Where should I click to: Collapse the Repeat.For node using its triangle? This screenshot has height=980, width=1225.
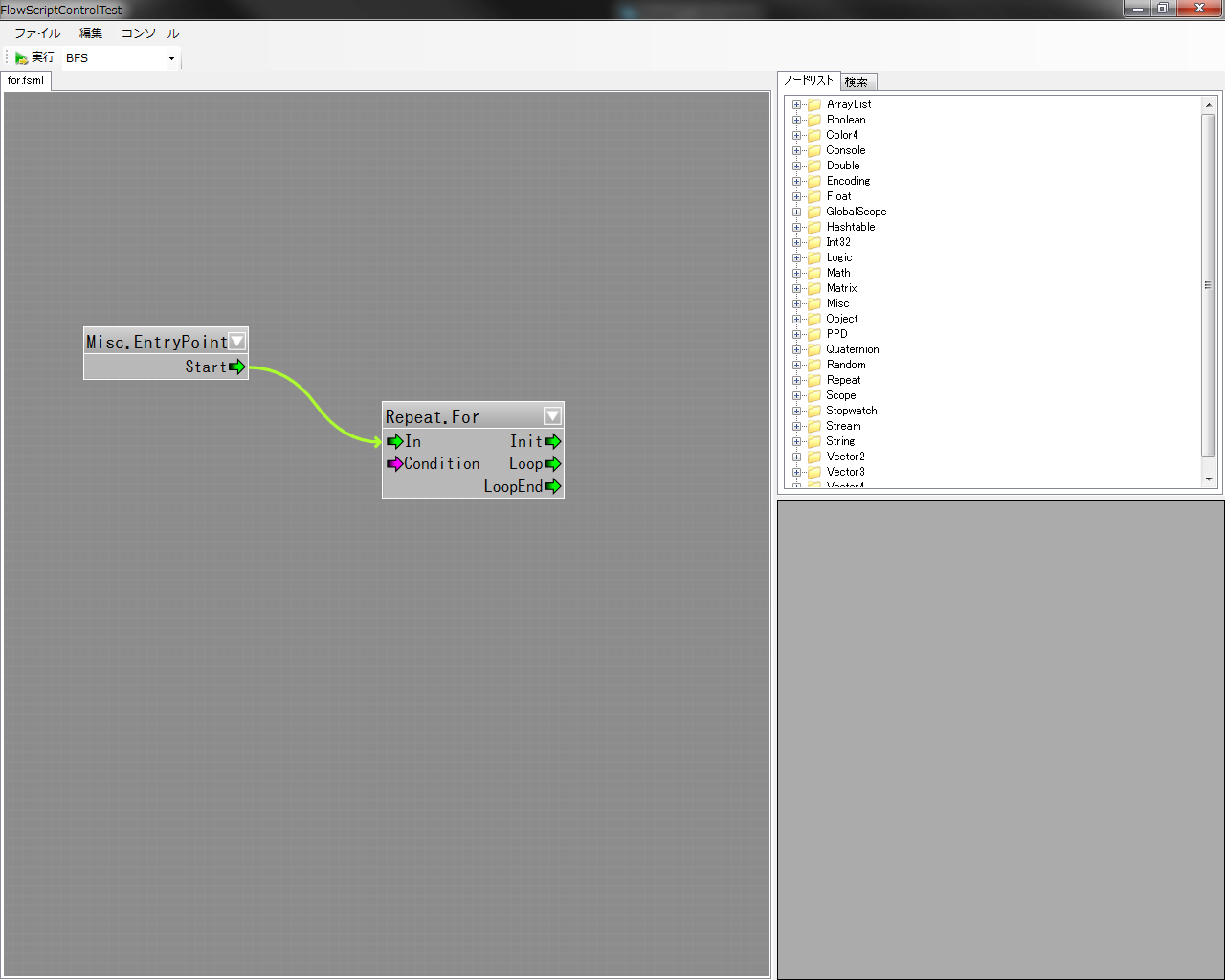[x=552, y=416]
